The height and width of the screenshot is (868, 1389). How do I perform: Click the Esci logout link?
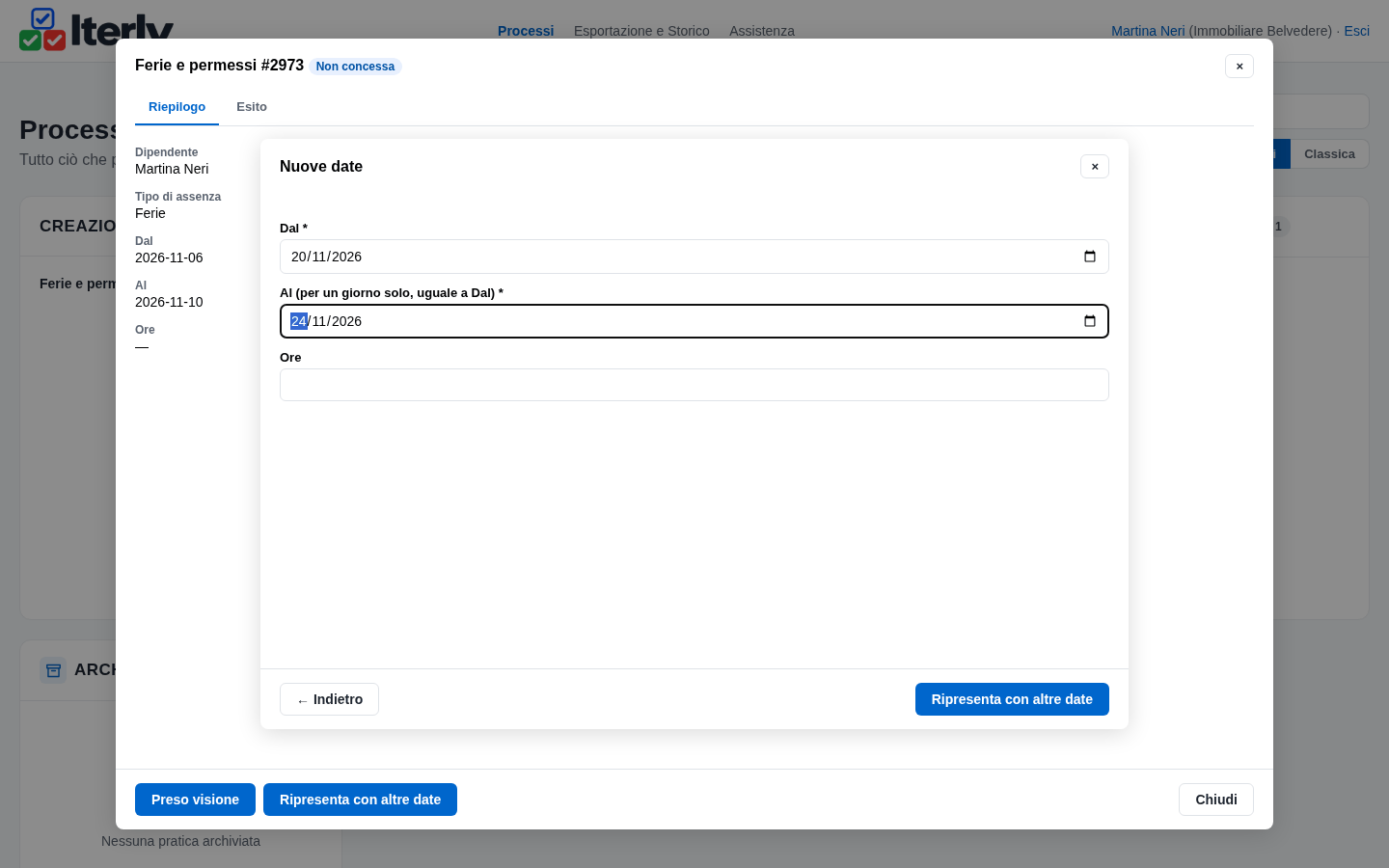(x=1357, y=31)
